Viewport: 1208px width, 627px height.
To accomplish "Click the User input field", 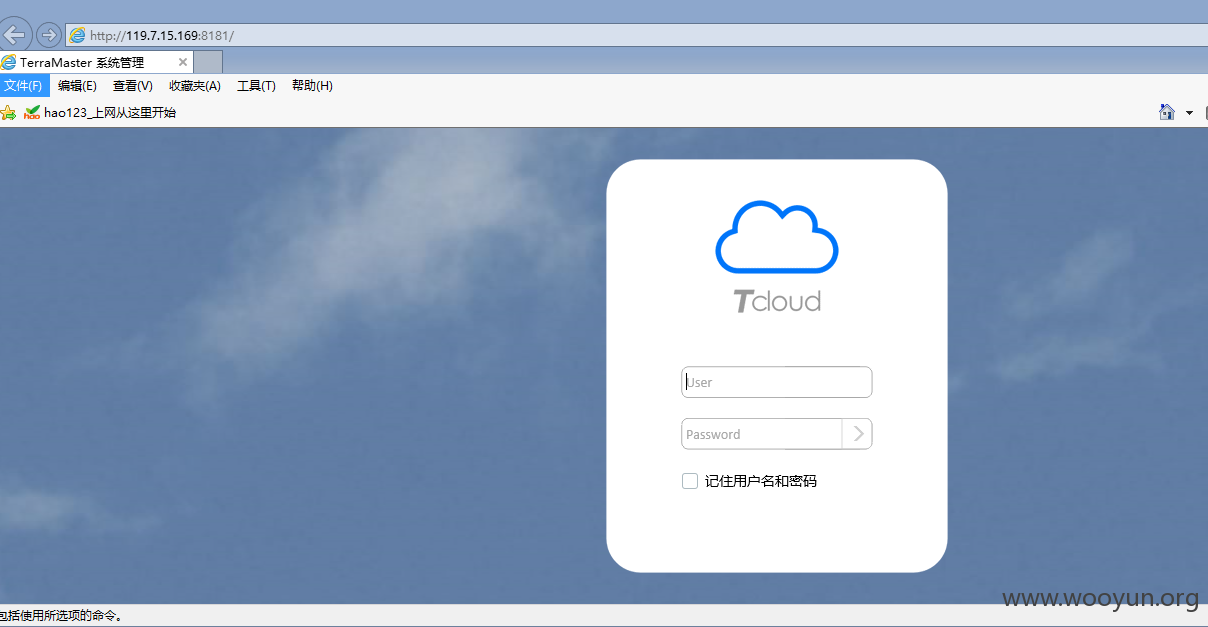I will (777, 382).
